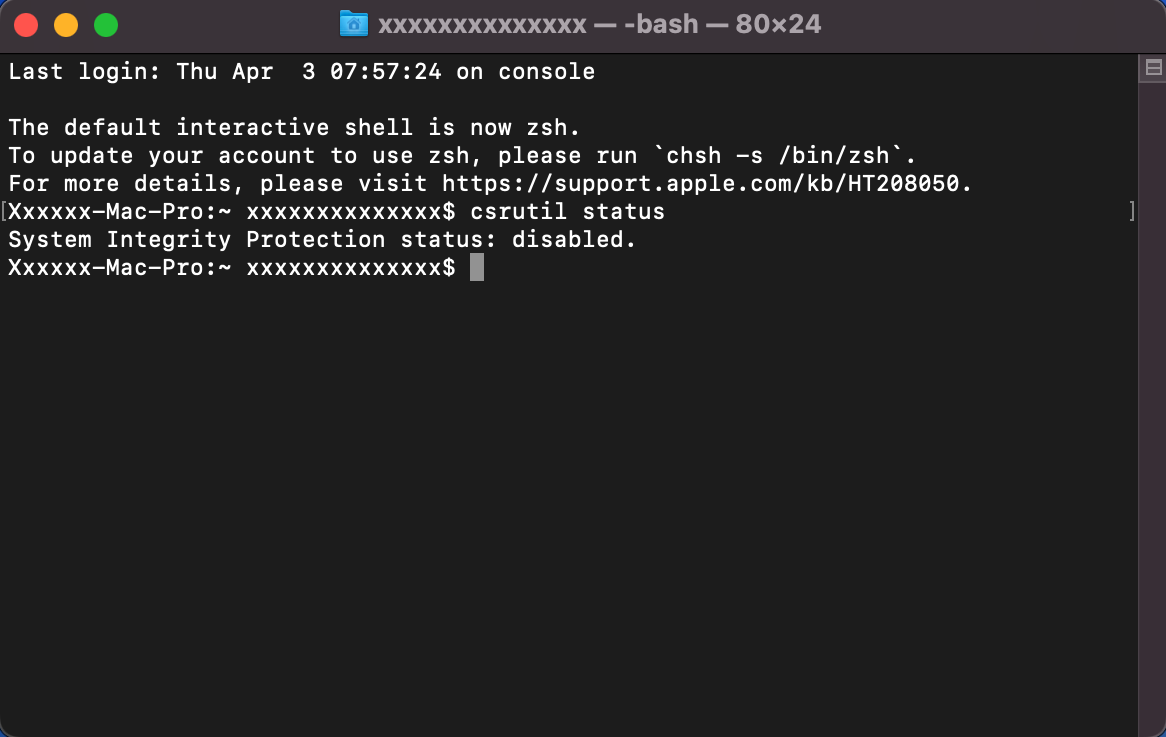Click '-bash' in the window title
This screenshot has width=1166, height=737.
[x=661, y=25]
